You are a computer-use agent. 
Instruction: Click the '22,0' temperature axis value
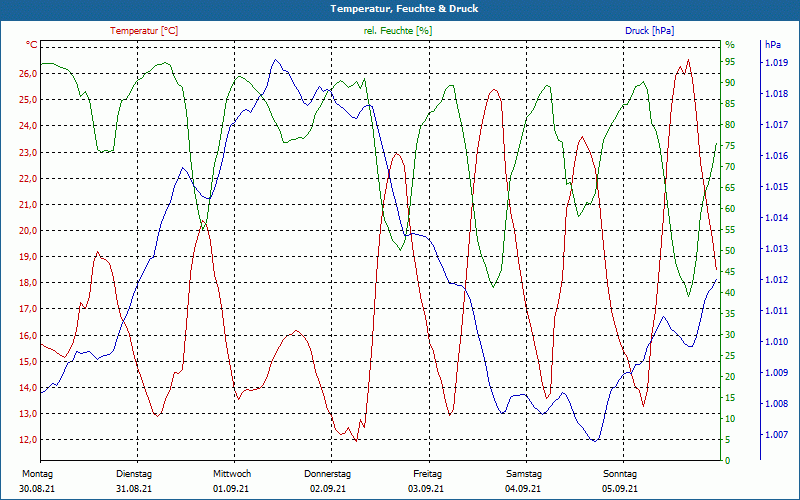(28, 178)
